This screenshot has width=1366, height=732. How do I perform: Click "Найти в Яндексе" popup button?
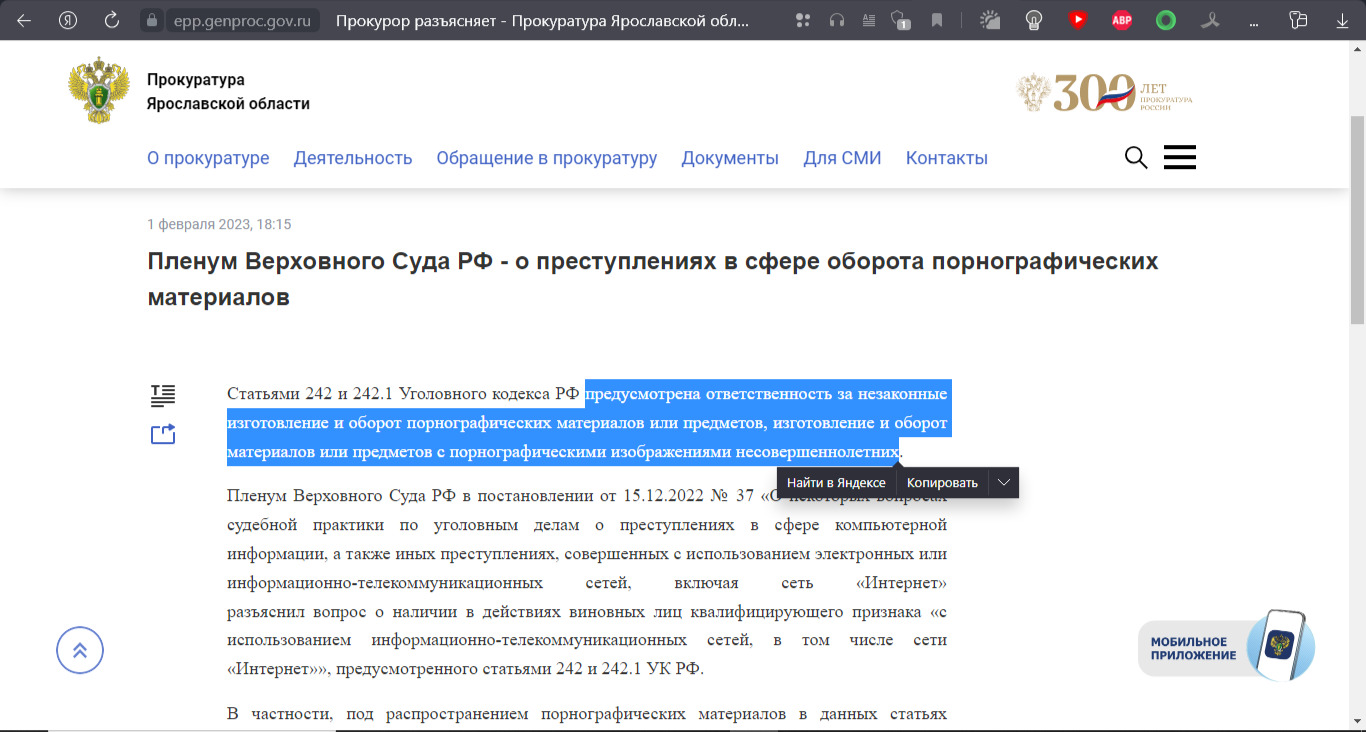click(x=836, y=483)
